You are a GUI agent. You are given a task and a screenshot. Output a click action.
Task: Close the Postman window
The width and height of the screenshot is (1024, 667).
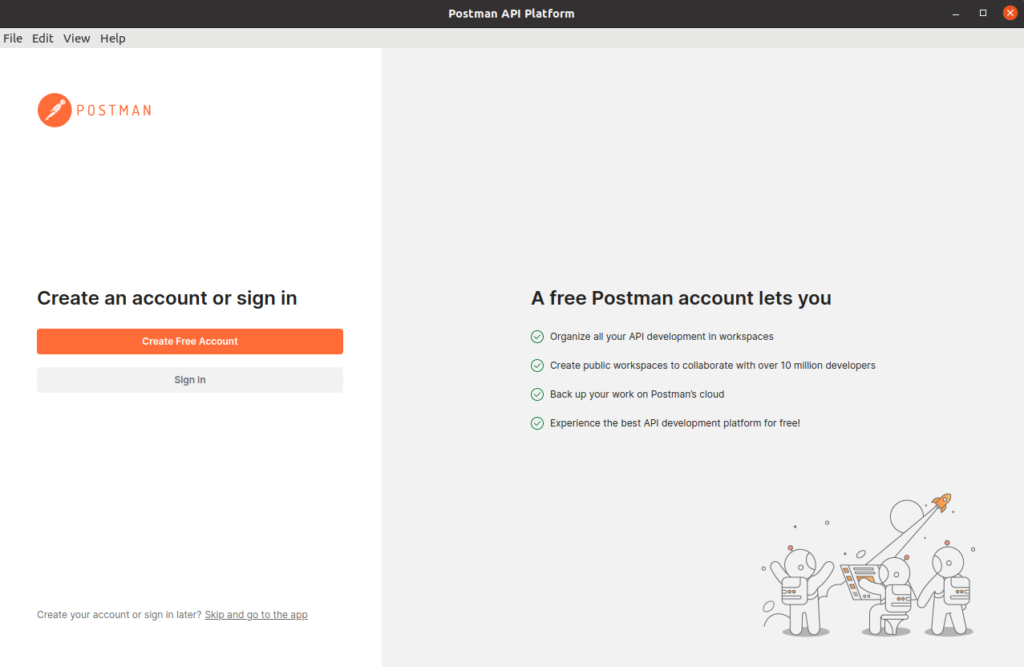click(1010, 13)
